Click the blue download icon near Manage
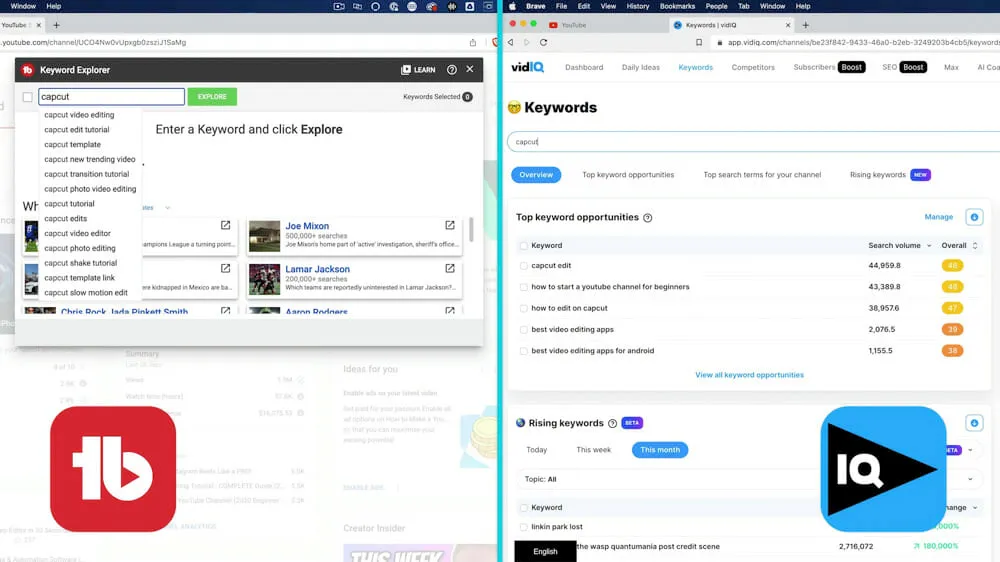This screenshot has height=562, width=1000. (974, 217)
